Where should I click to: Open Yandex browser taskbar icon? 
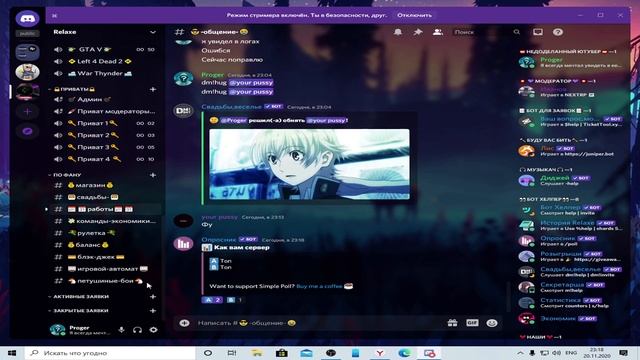(x=380, y=353)
